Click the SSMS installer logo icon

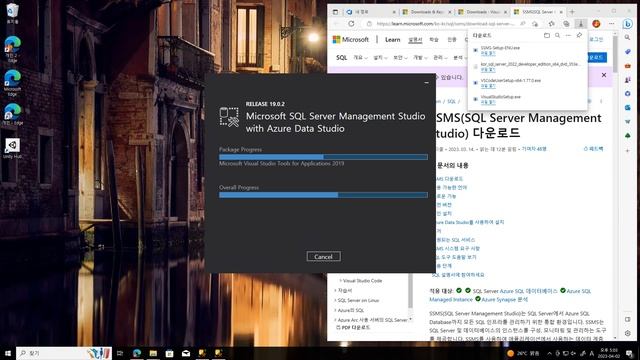[x=229, y=116]
